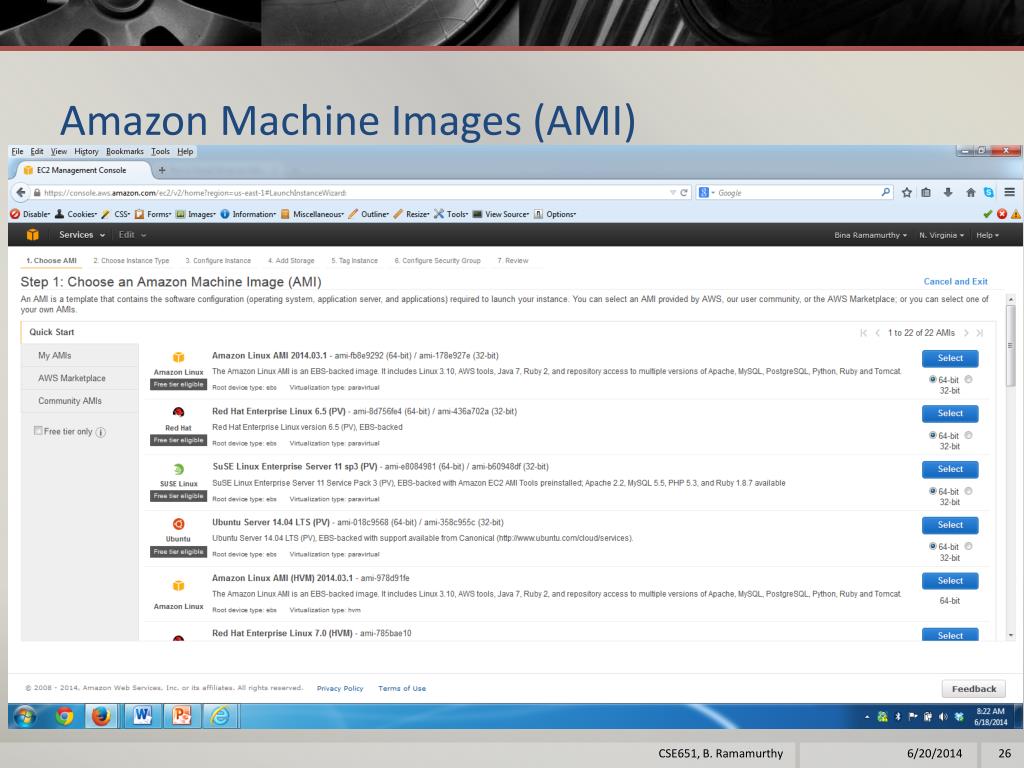Click the Google search field
The height and width of the screenshot is (768, 1024).
click(795, 193)
